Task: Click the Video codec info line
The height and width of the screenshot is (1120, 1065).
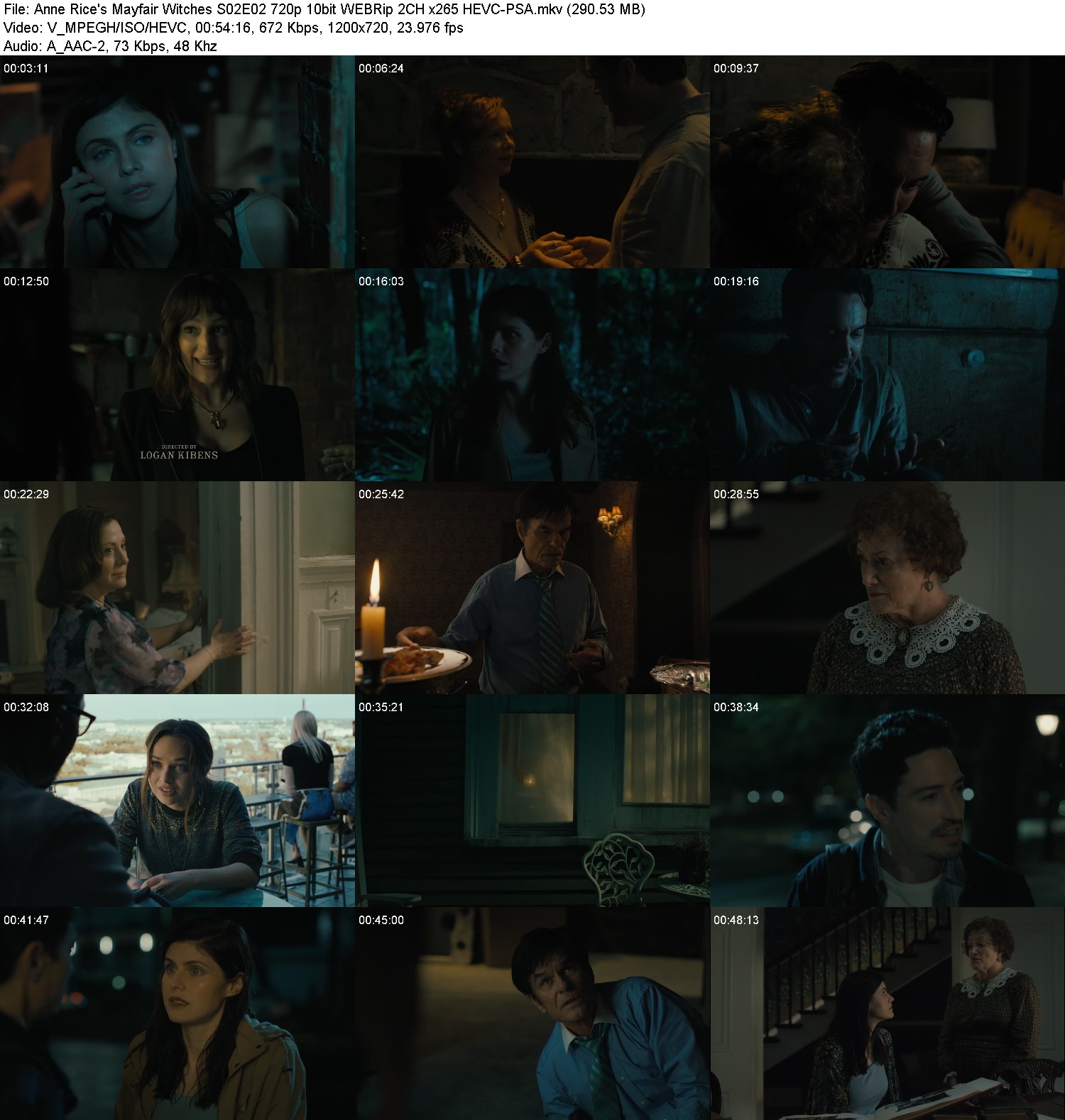Action: point(234,28)
